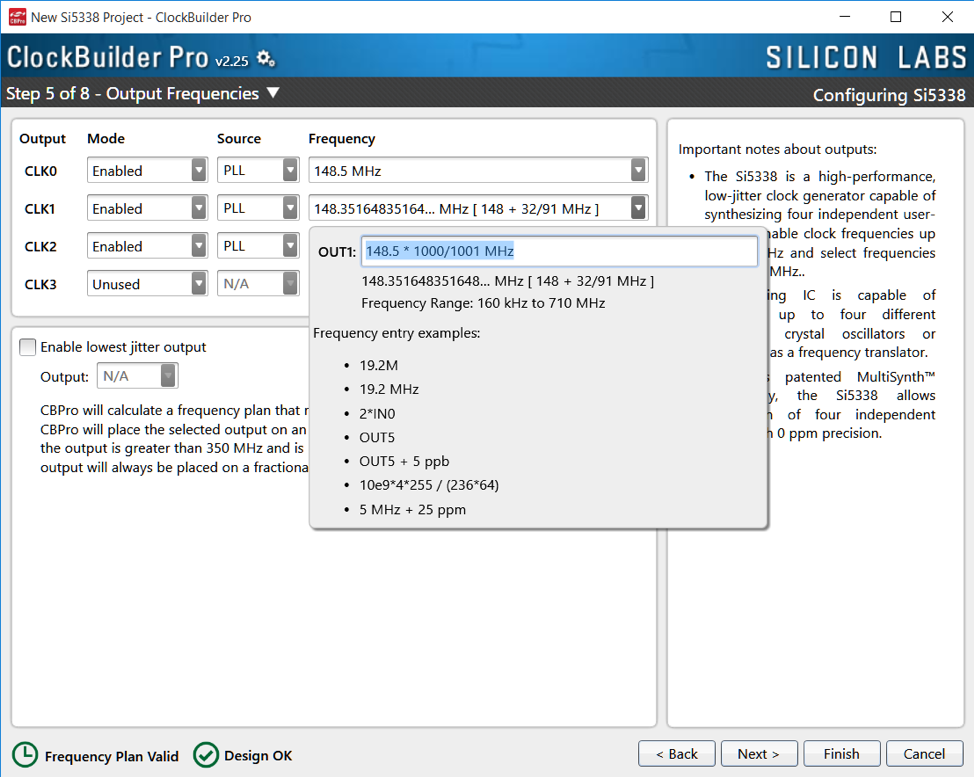The width and height of the screenshot is (974, 777).
Task: Minimize the ClockBuilder Pro window
Action: pos(845,17)
